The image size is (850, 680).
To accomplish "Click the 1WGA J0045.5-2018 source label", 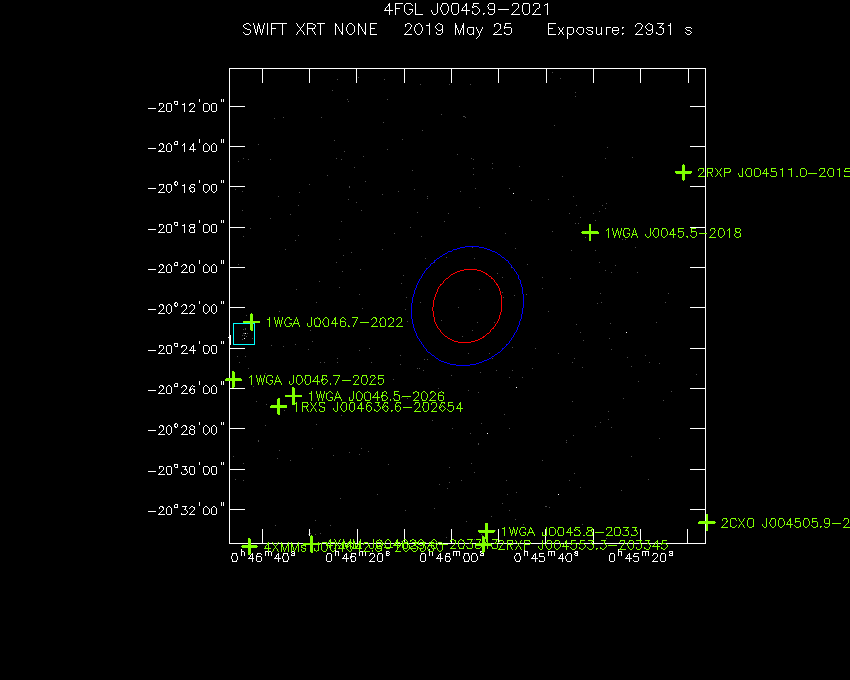I will (673, 234).
